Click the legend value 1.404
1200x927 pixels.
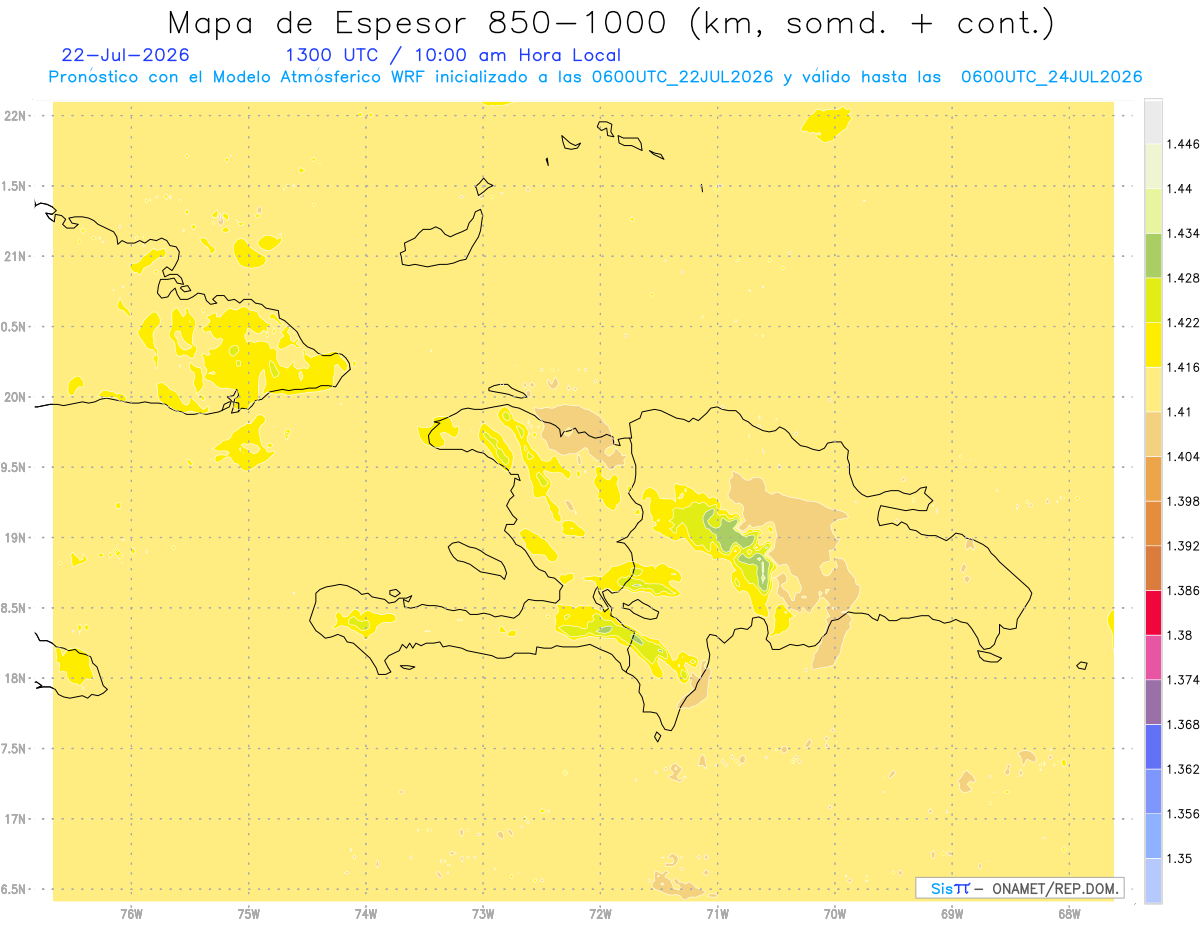pos(1183,456)
